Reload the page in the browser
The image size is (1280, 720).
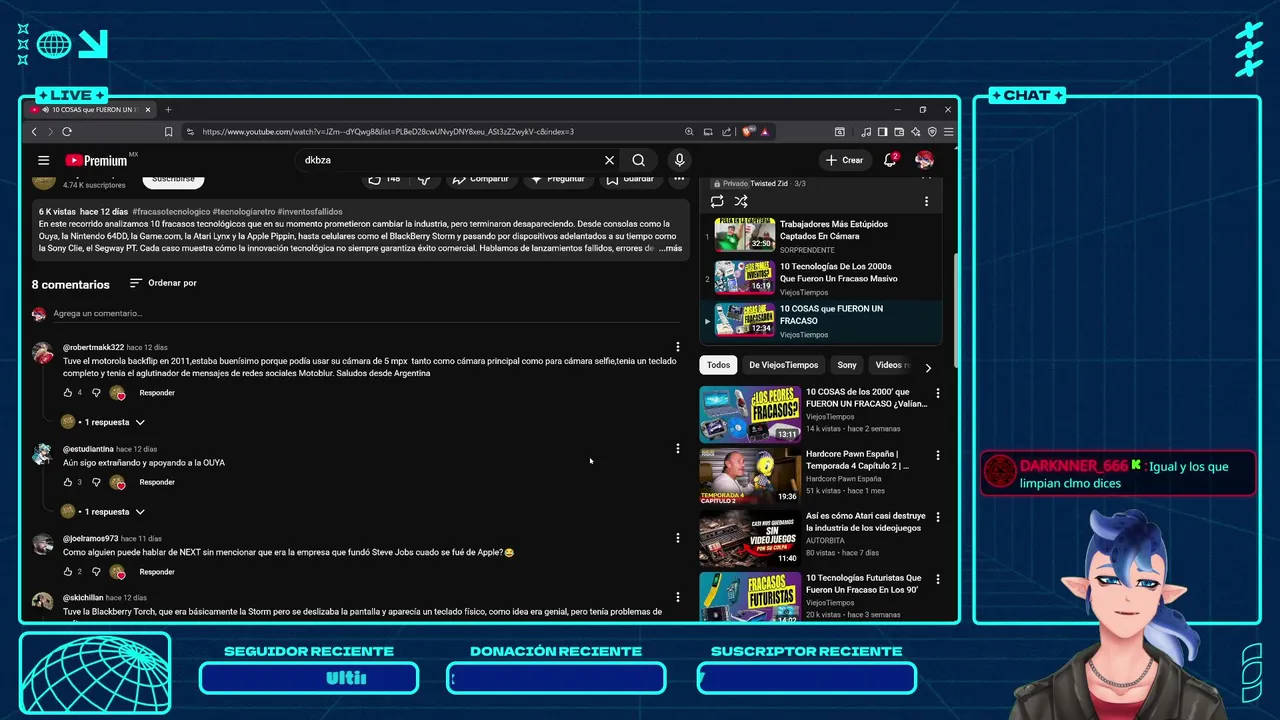pyautogui.click(x=67, y=132)
